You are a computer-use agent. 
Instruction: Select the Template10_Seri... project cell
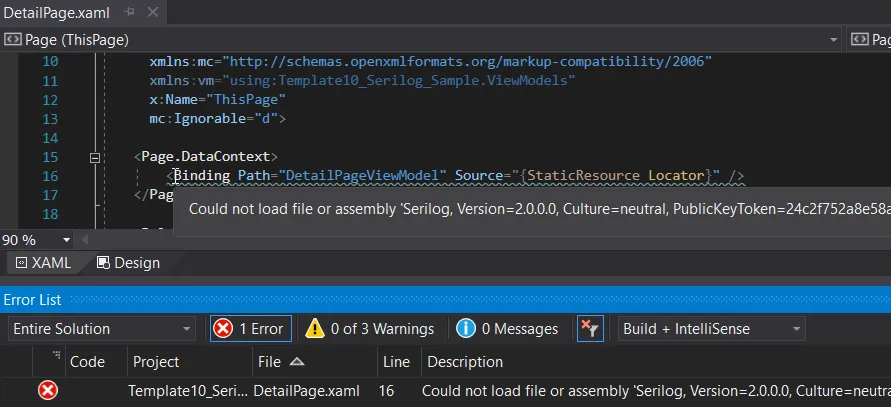188,391
